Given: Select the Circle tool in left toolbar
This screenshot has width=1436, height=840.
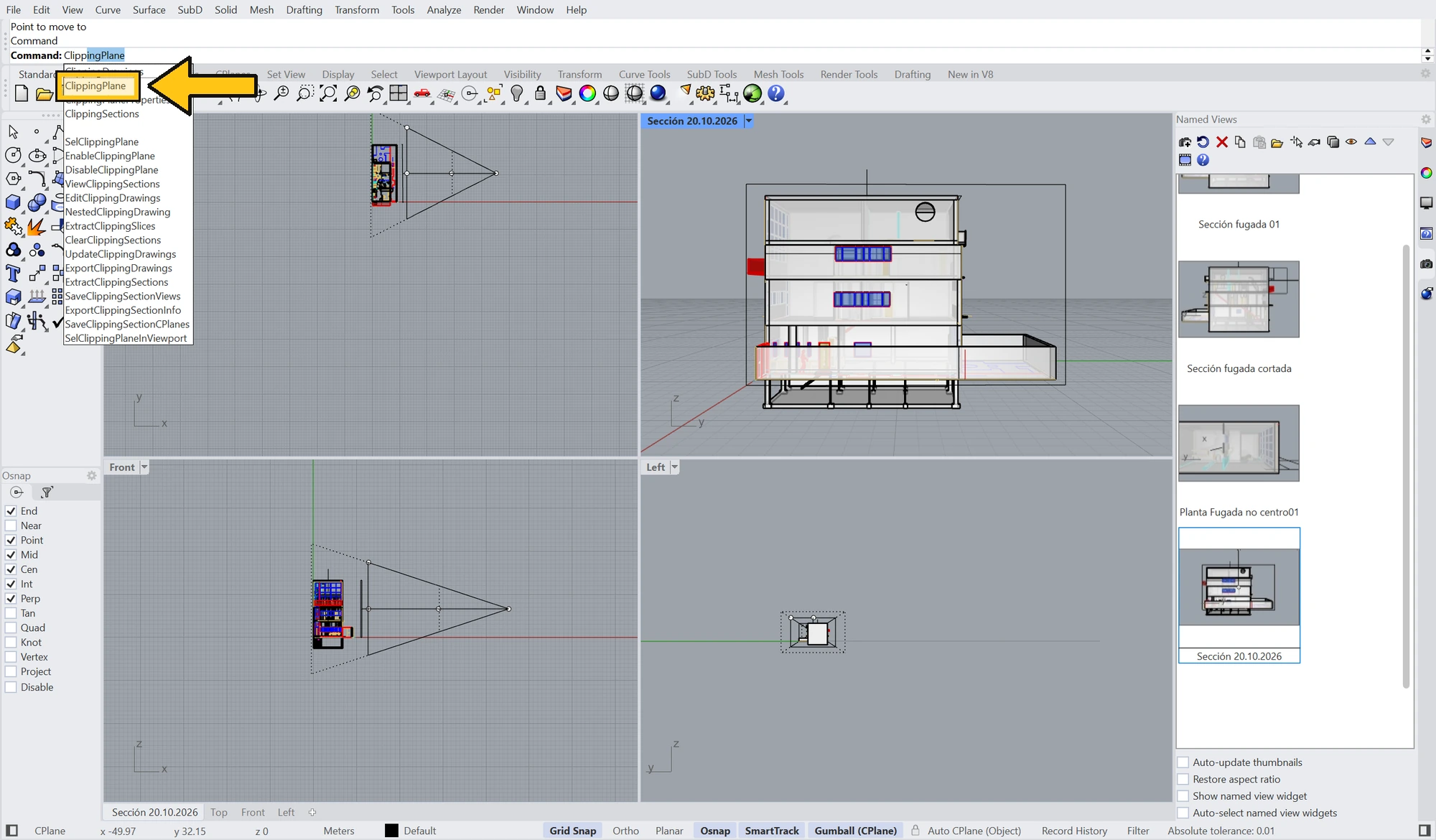Looking at the screenshot, I should coord(13,155).
